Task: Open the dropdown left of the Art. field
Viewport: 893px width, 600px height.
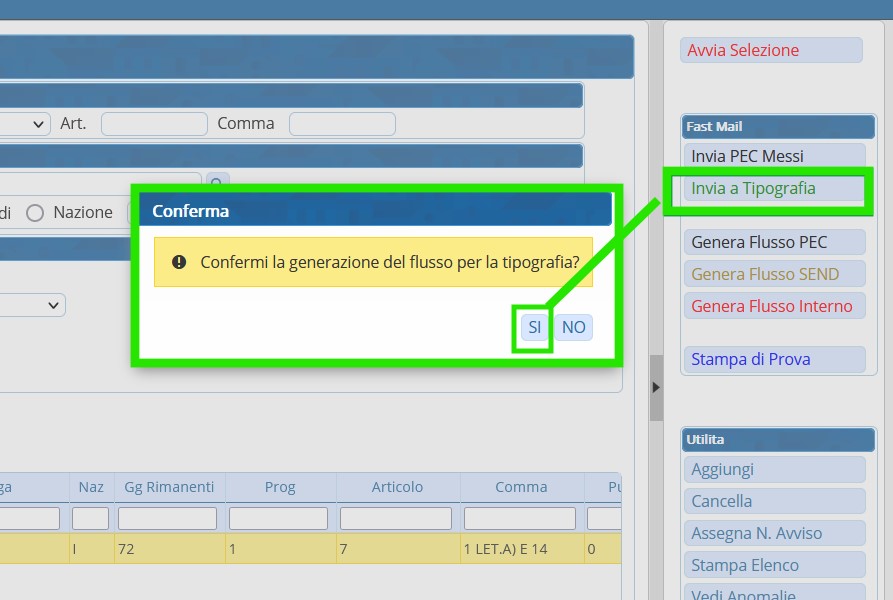Action: tap(25, 124)
